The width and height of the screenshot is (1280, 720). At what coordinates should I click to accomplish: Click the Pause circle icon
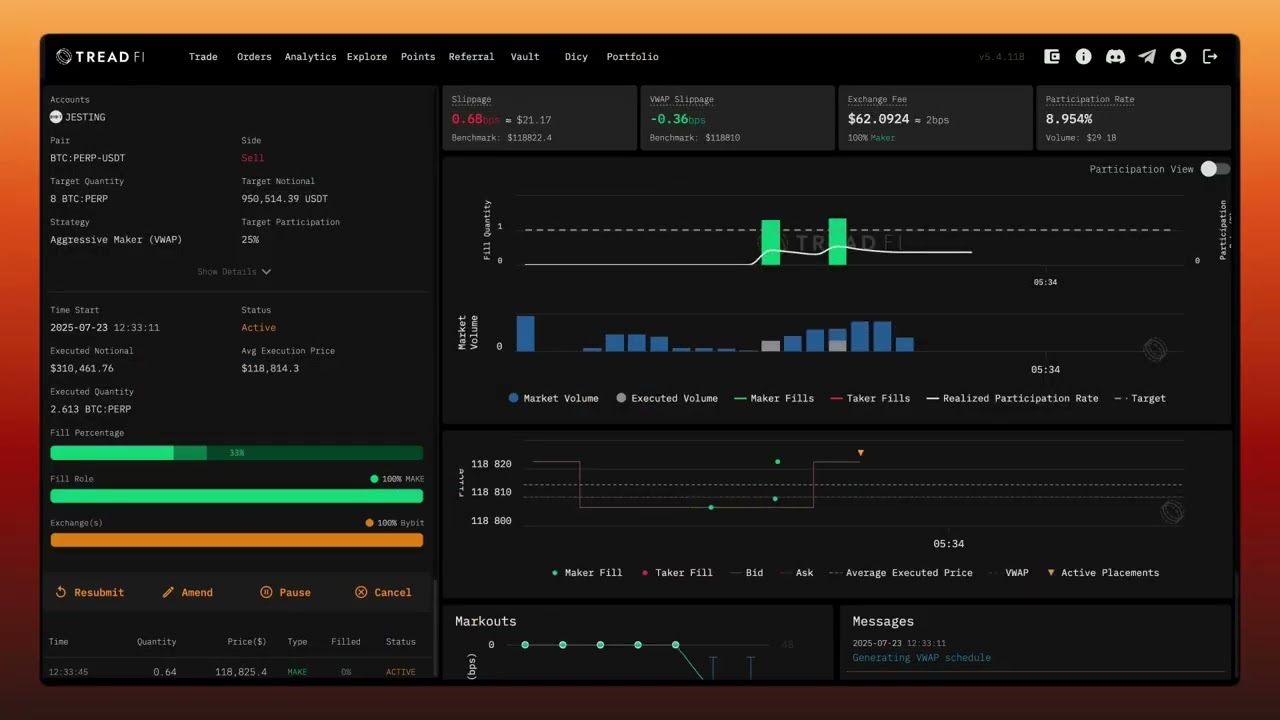coord(266,592)
